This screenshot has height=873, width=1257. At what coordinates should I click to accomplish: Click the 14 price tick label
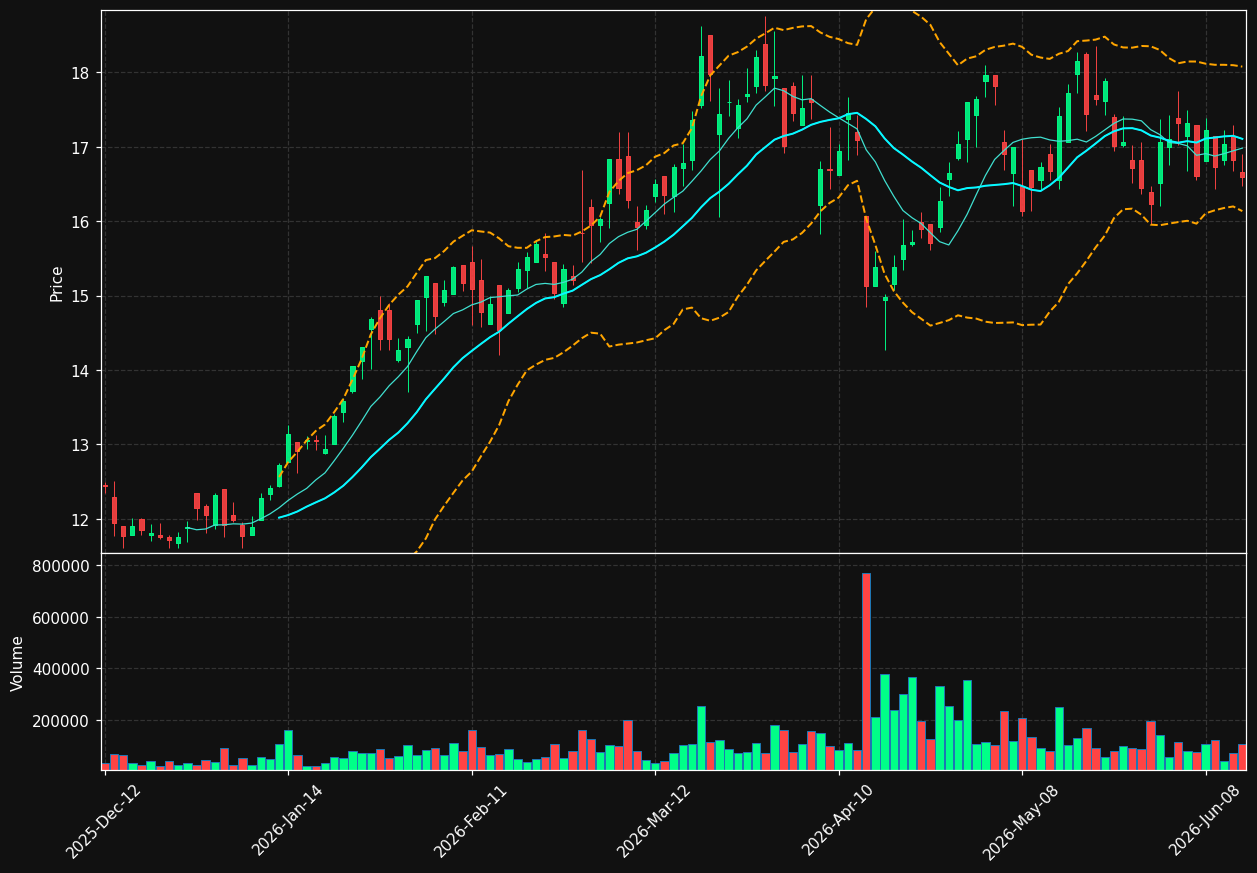(81, 371)
